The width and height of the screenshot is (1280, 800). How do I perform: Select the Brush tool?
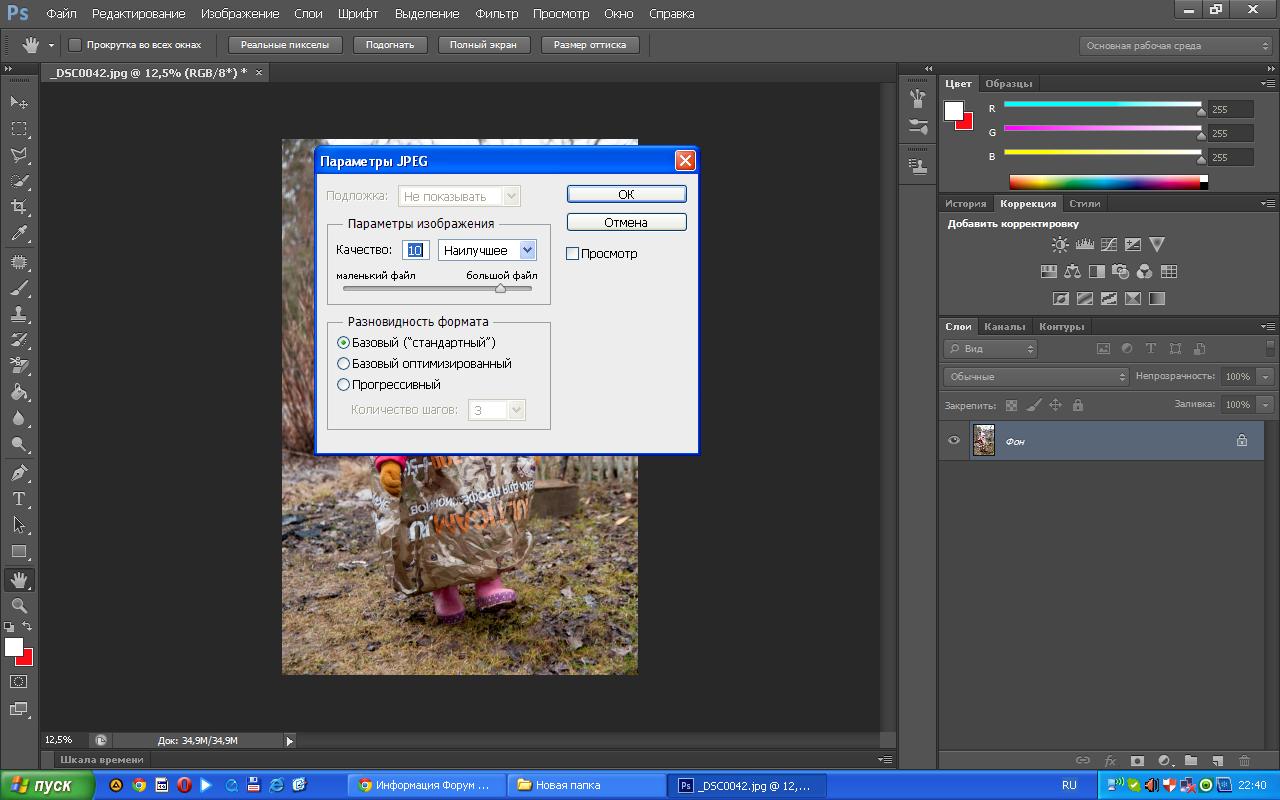coord(19,289)
